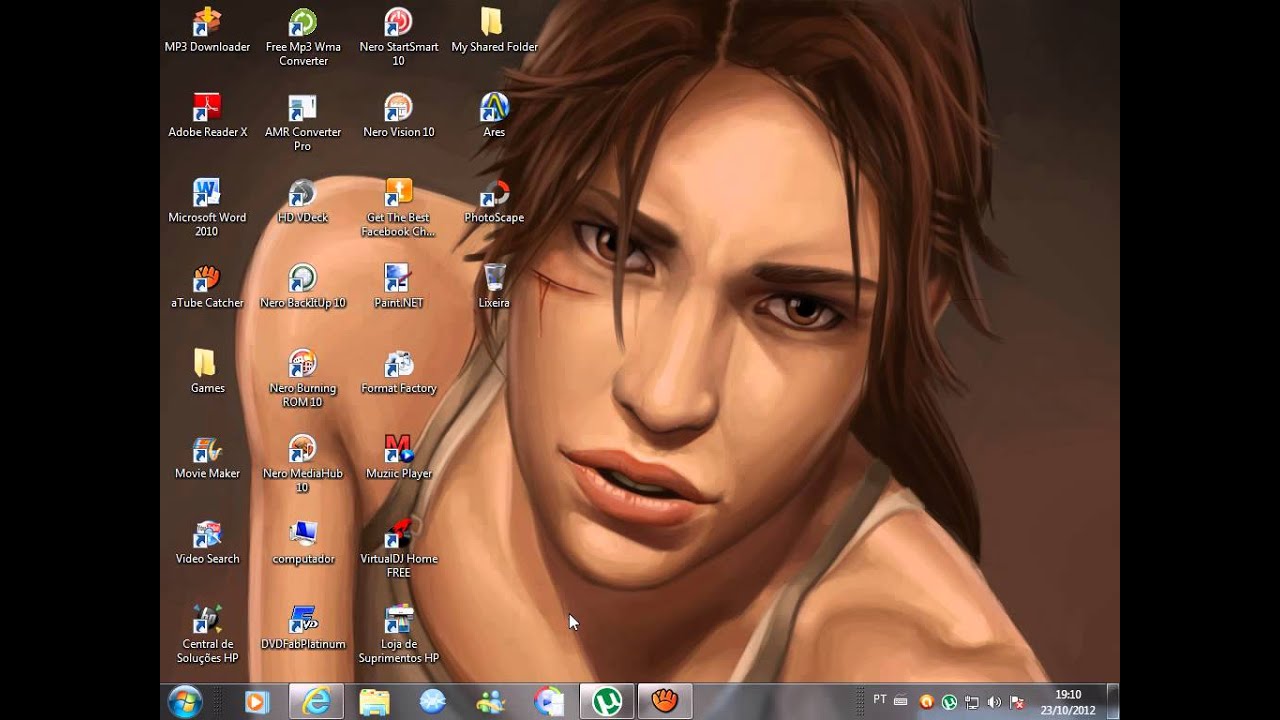Click the PT language indicator
The image size is (1280, 720).
click(x=880, y=700)
